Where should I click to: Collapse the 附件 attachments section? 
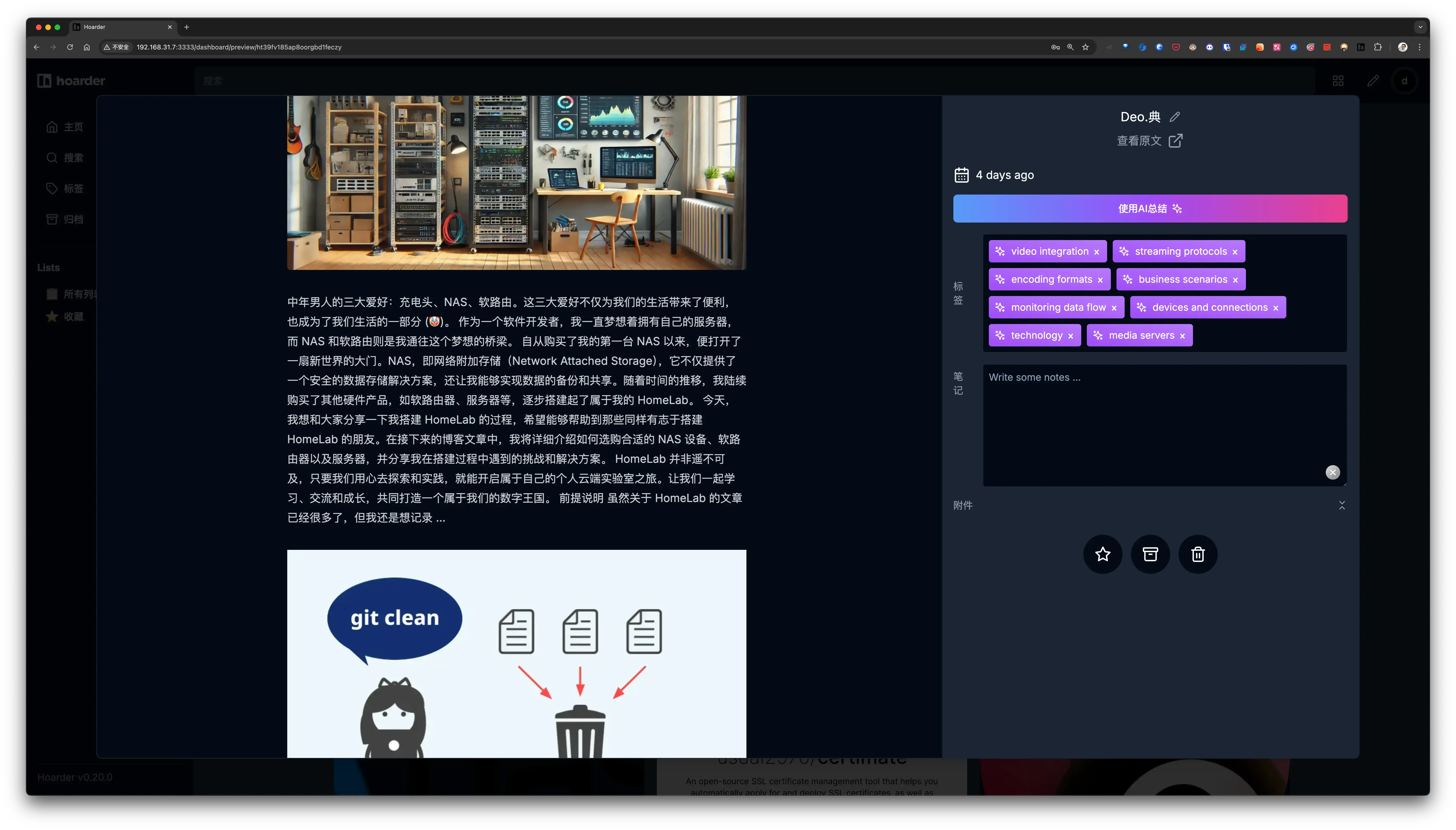click(x=1341, y=505)
